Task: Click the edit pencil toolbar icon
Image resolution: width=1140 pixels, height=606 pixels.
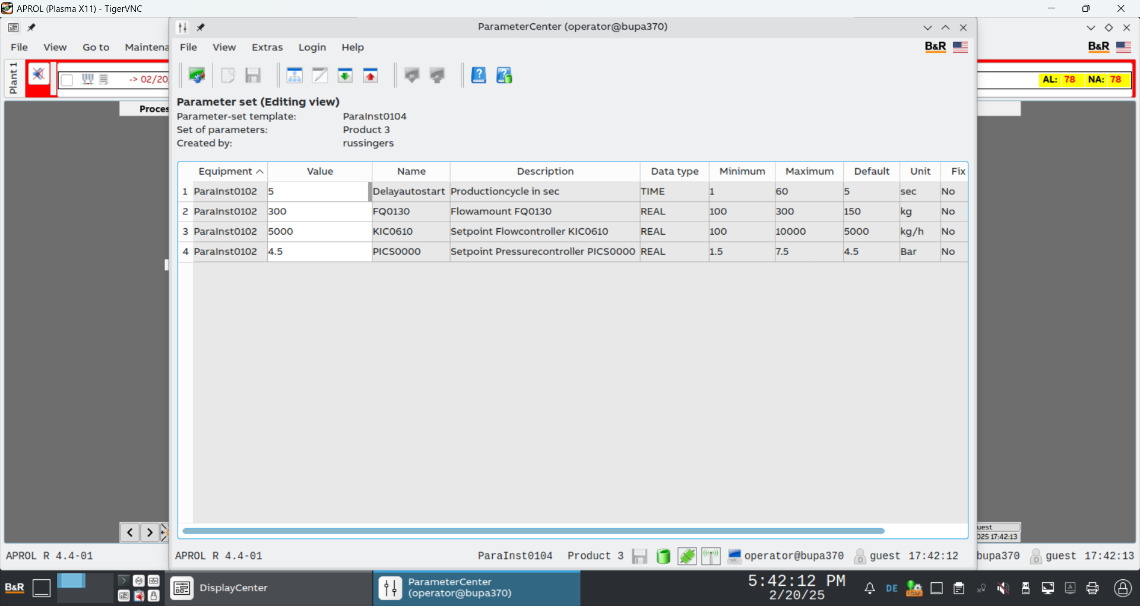Action: point(320,75)
